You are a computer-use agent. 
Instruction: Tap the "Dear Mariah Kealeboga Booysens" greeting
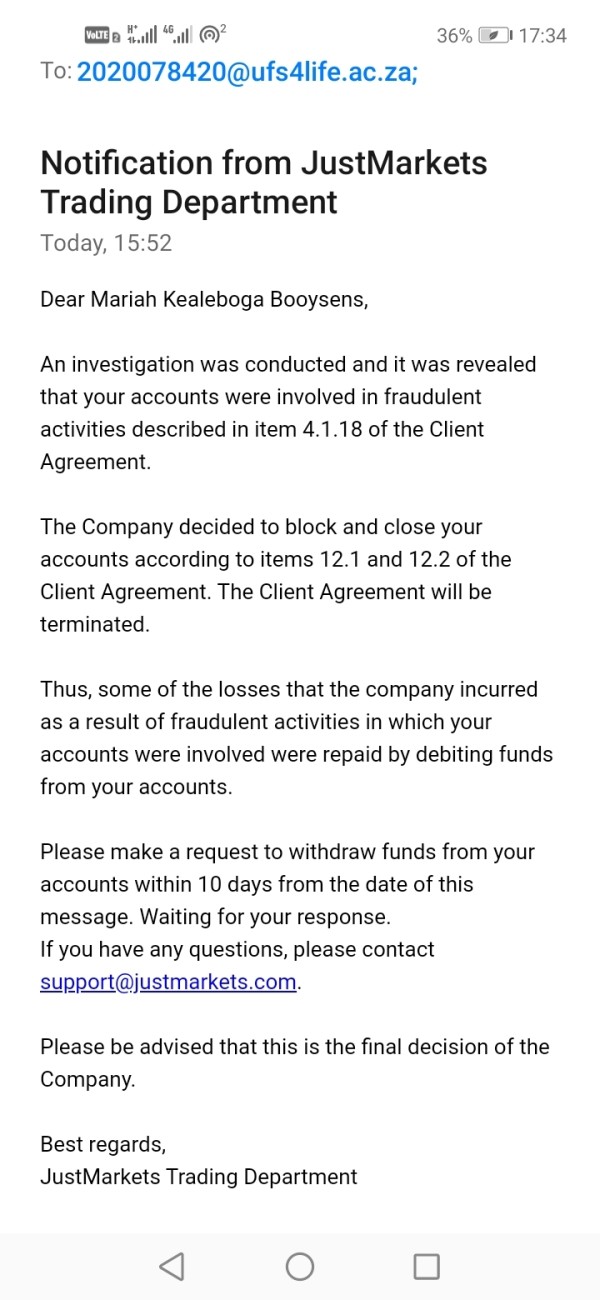point(204,300)
